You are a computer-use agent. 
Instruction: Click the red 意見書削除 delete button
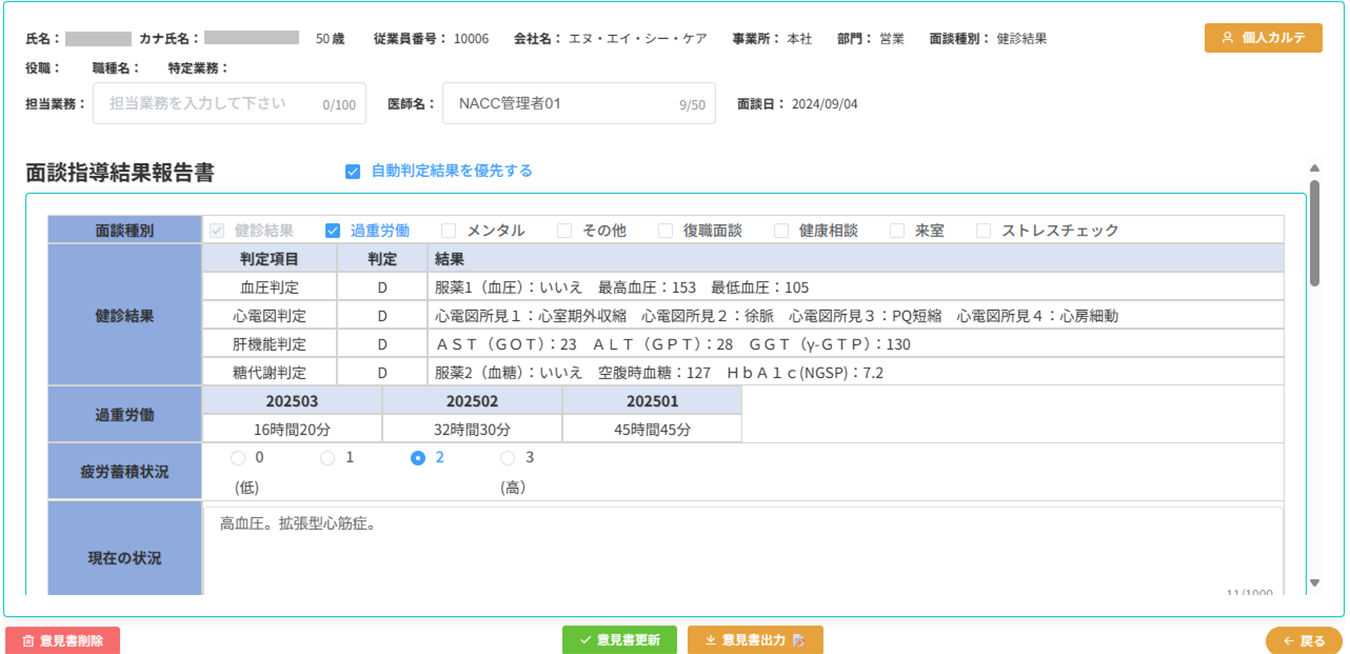coord(62,640)
